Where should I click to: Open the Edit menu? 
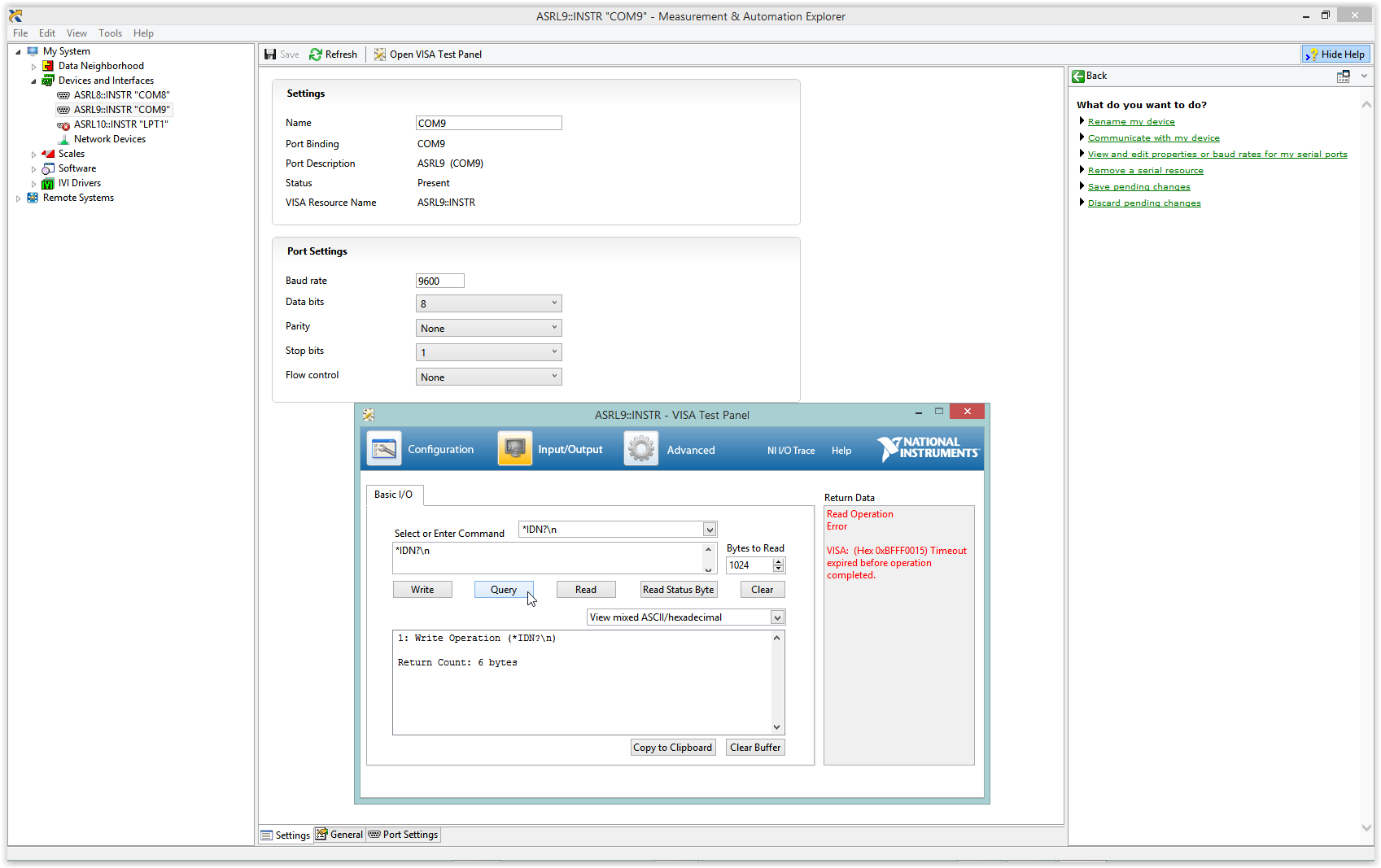point(47,33)
